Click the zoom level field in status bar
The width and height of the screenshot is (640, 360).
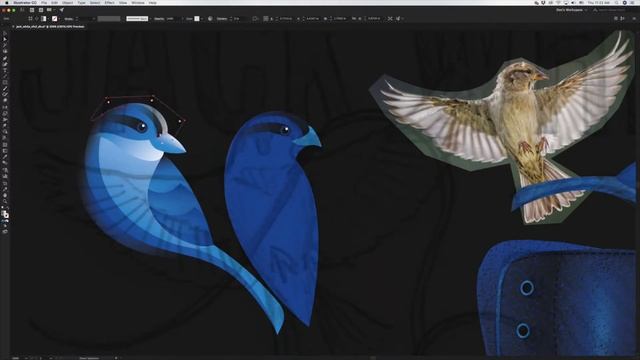point(16,358)
